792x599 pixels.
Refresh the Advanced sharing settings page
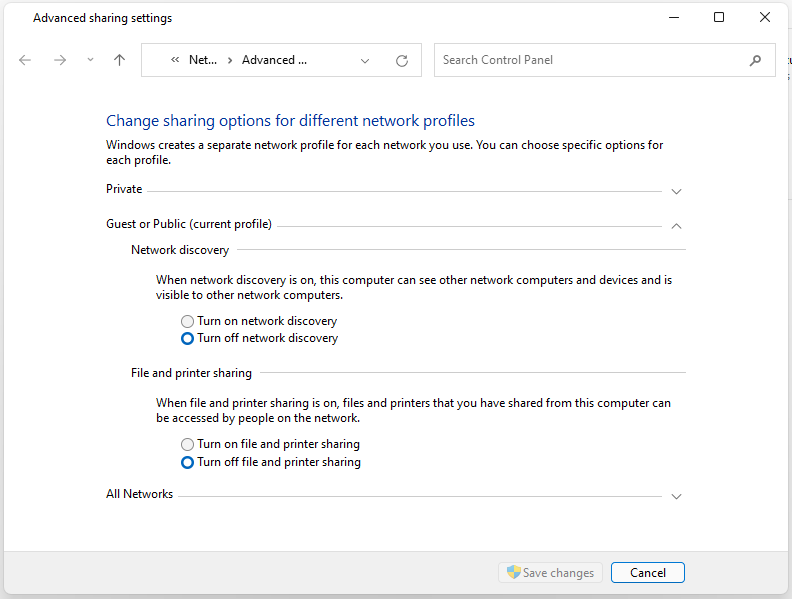402,60
